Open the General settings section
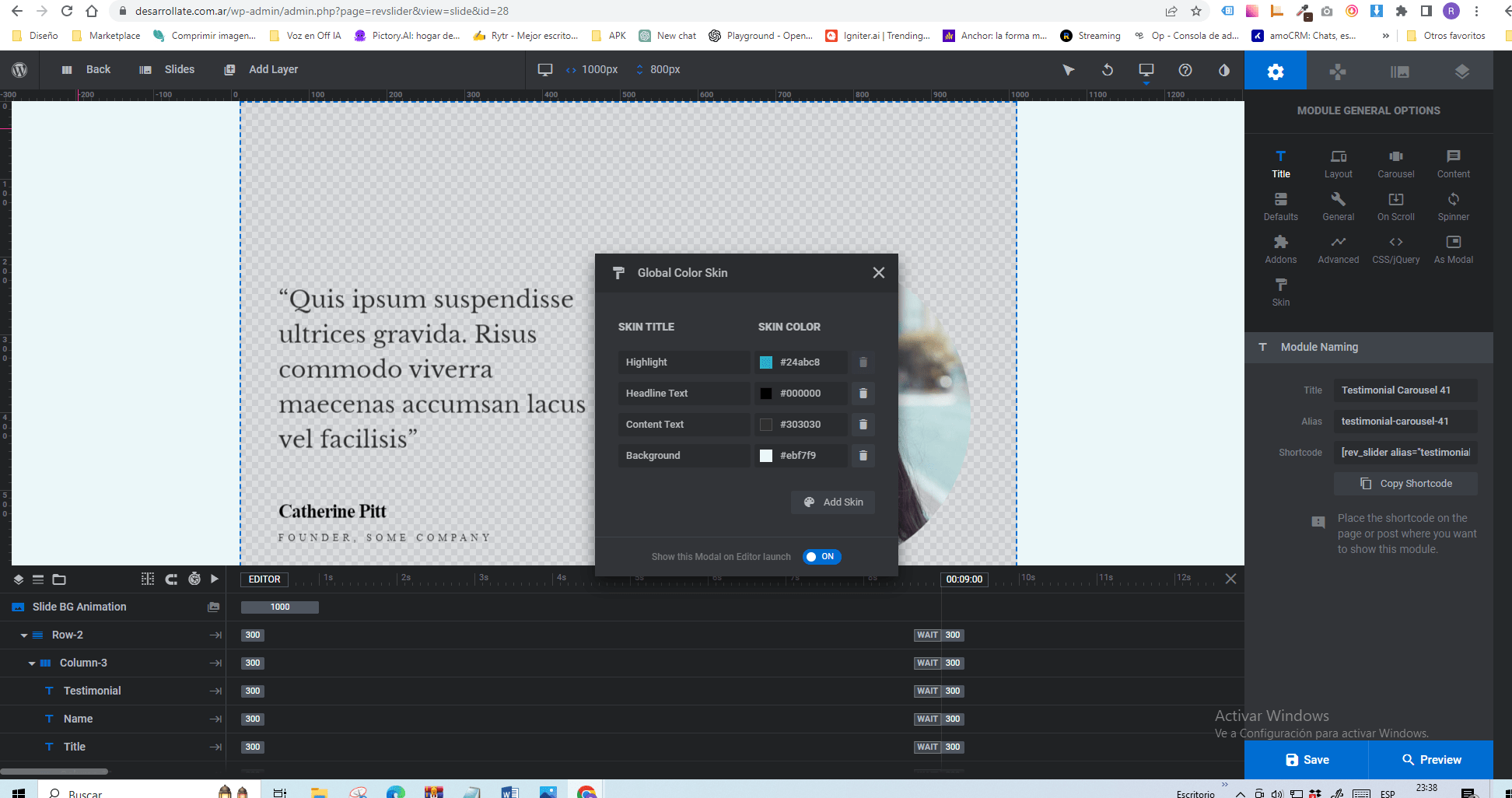The height and width of the screenshot is (798, 1512). point(1339,207)
